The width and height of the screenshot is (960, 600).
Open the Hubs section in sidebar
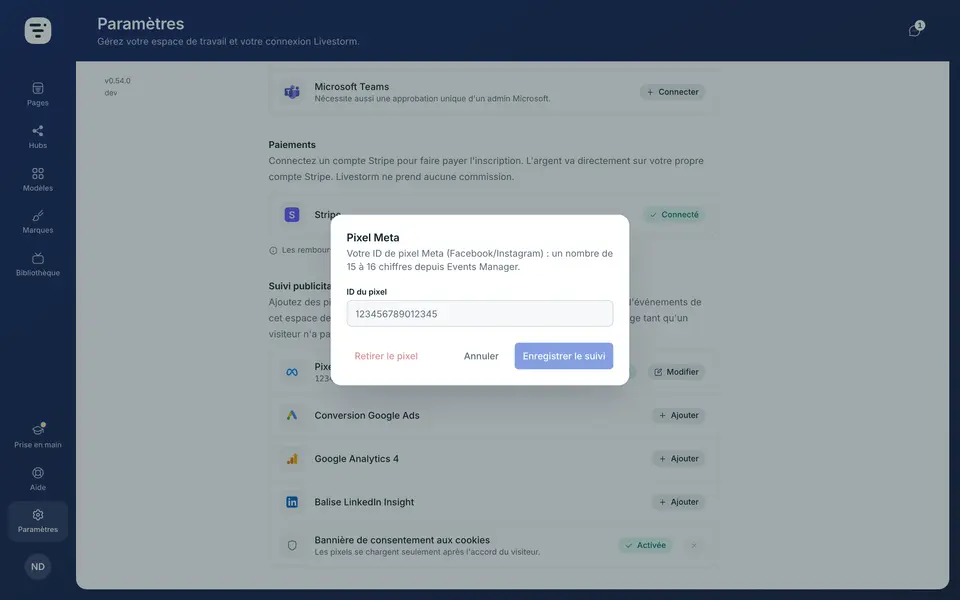tap(37, 137)
